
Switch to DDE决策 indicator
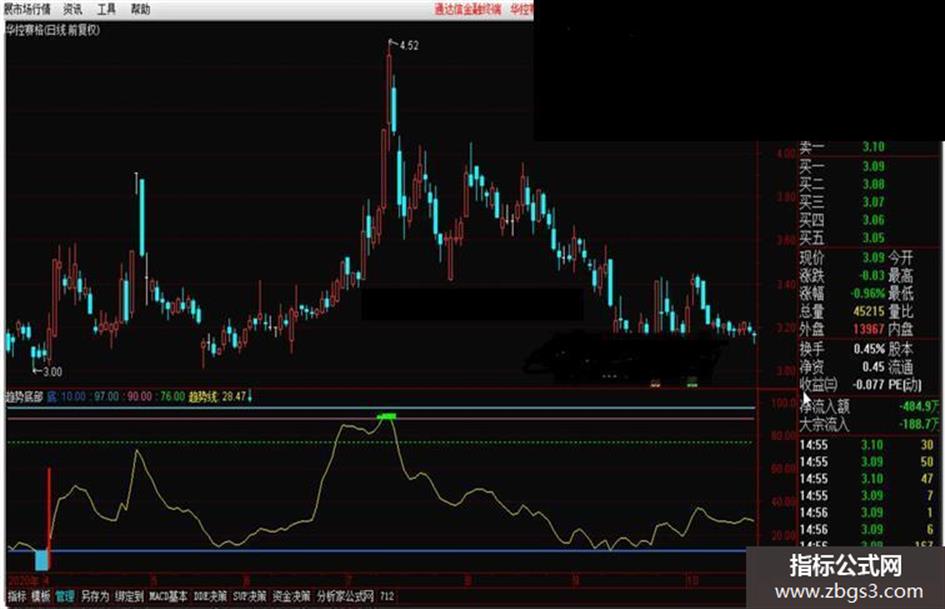click(x=210, y=596)
